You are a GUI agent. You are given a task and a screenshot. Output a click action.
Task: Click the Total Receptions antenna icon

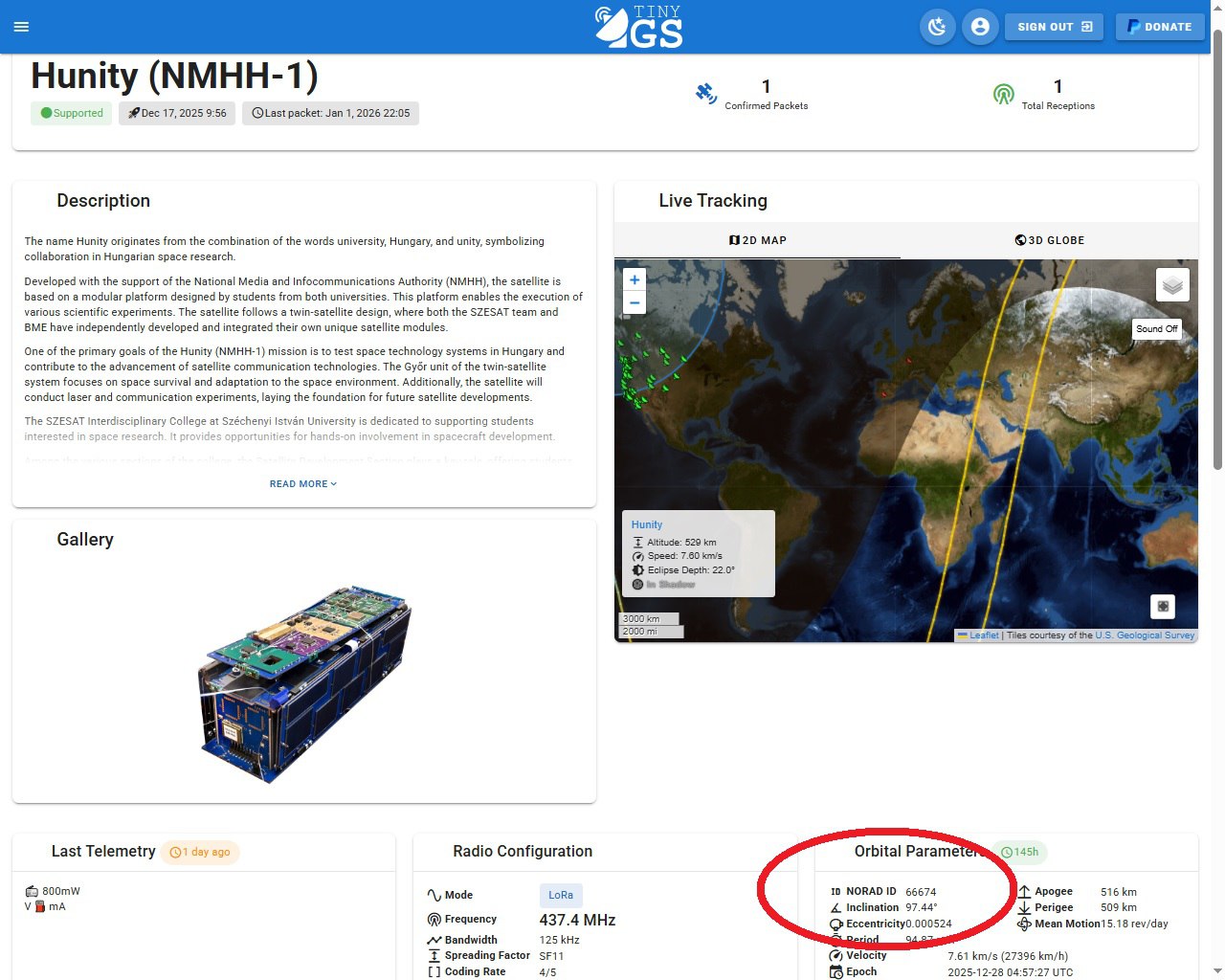[x=1003, y=94]
